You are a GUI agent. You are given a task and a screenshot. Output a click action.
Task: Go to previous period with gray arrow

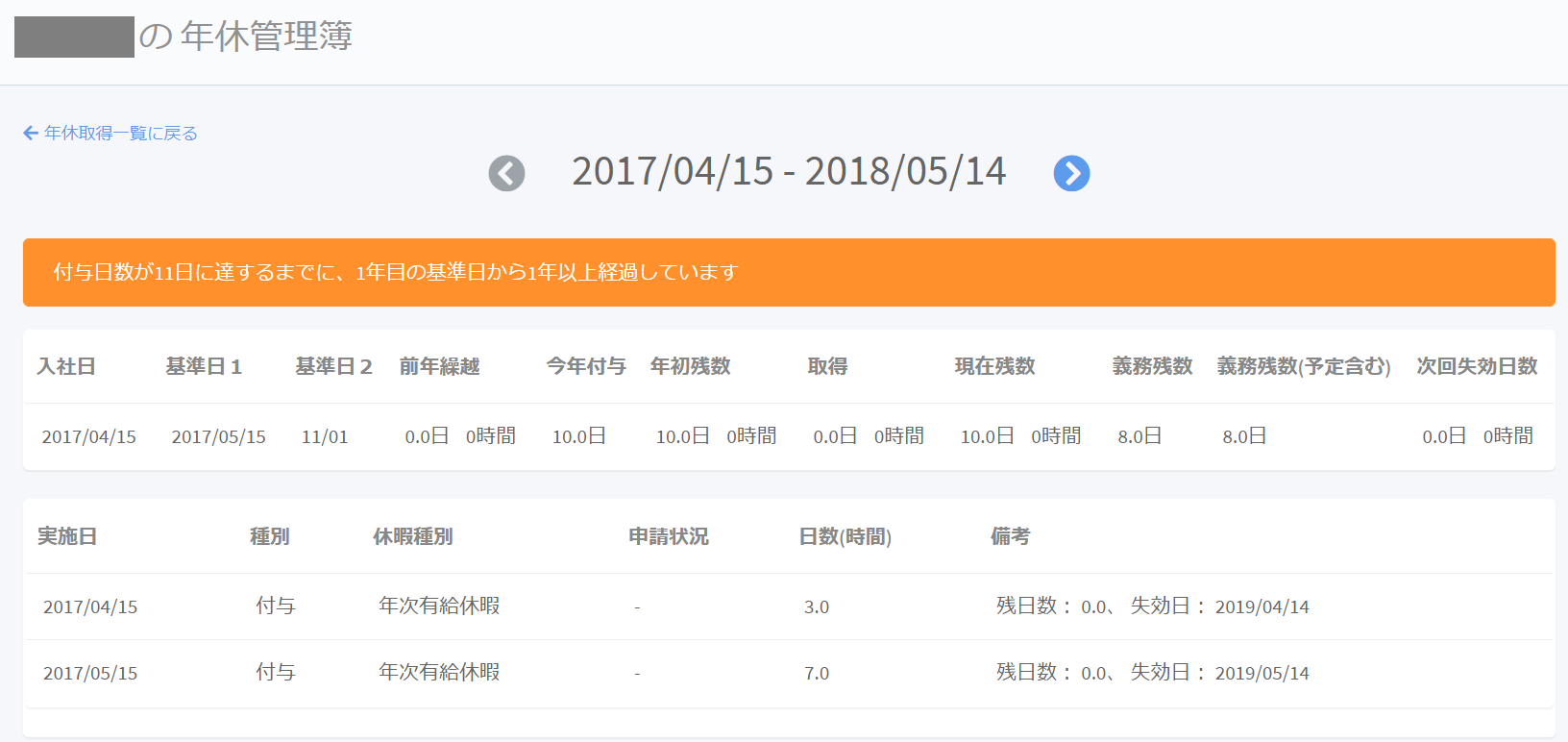point(506,174)
